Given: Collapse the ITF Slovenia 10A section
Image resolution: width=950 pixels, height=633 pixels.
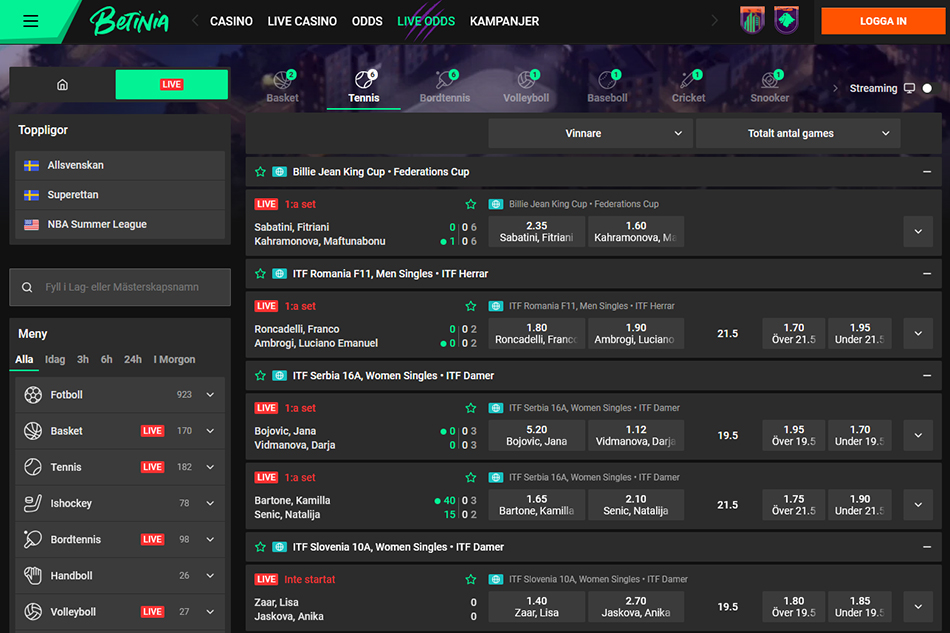Looking at the screenshot, I should pyautogui.click(x=926, y=547).
